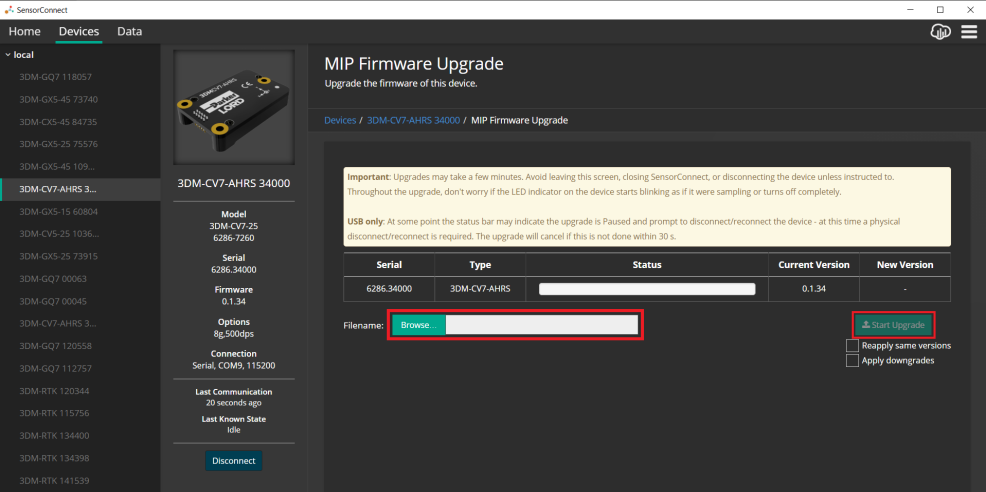Click the Status column header
Screen dimensions: 986x492
tap(647, 265)
